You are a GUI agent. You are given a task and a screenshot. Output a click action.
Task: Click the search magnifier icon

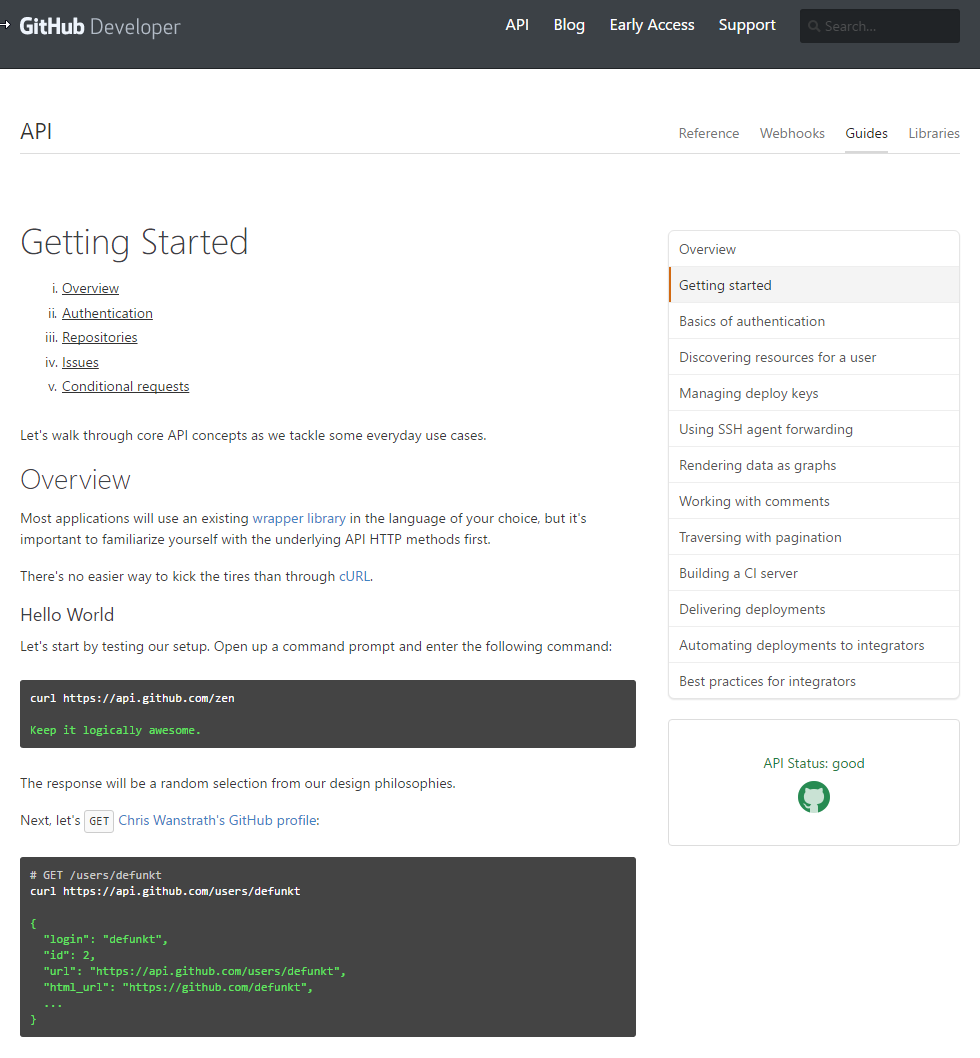point(814,26)
